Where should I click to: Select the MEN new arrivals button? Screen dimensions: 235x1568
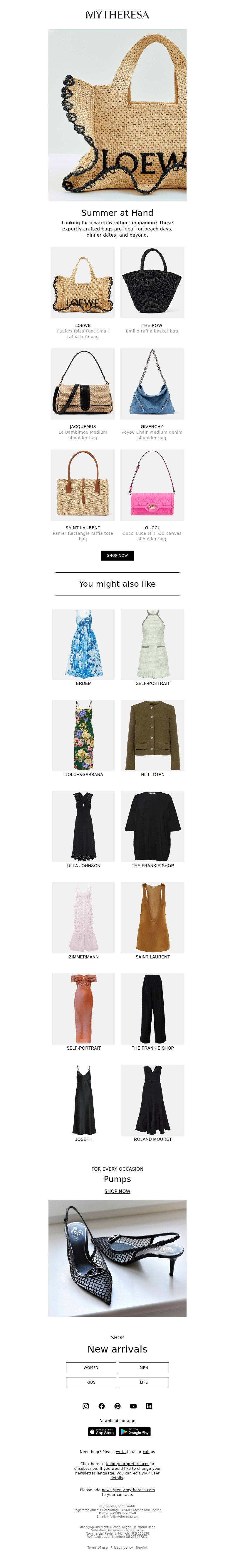[143, 1368]
